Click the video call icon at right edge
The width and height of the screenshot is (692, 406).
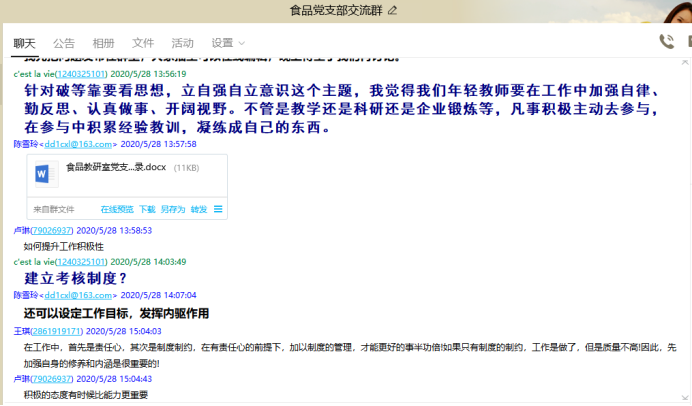[x=689, y=42]
